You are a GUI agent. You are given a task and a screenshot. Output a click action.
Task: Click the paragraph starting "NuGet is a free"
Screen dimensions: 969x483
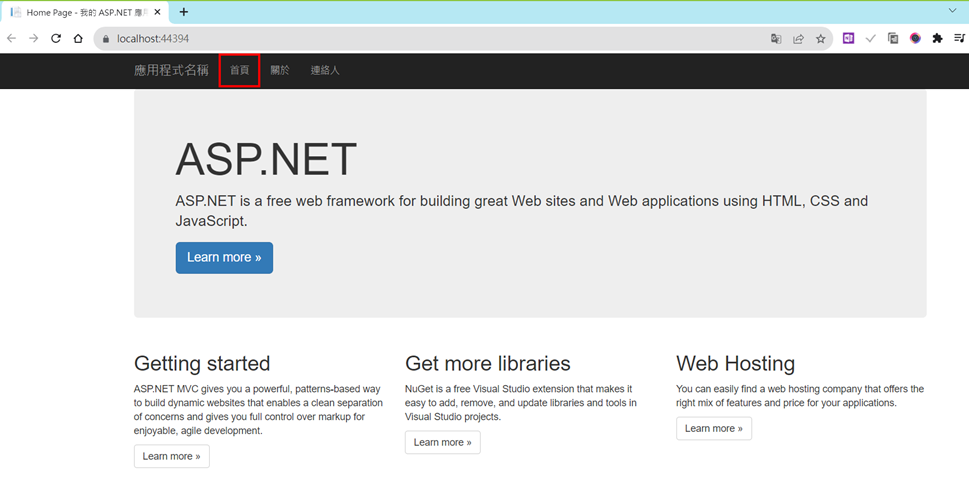(x=521, y=403)
